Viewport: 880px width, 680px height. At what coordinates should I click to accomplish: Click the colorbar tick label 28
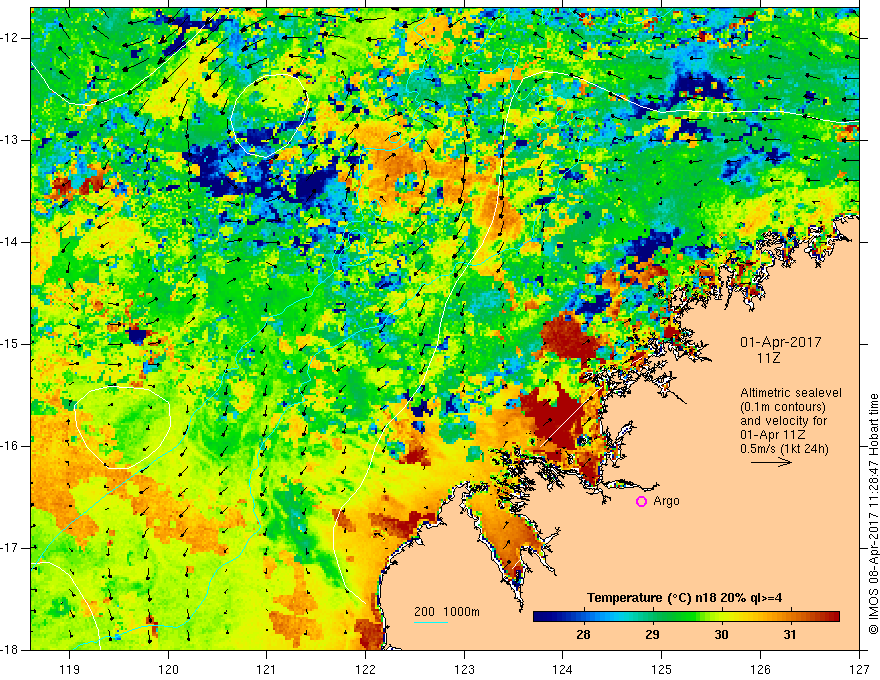coord(583,635)
